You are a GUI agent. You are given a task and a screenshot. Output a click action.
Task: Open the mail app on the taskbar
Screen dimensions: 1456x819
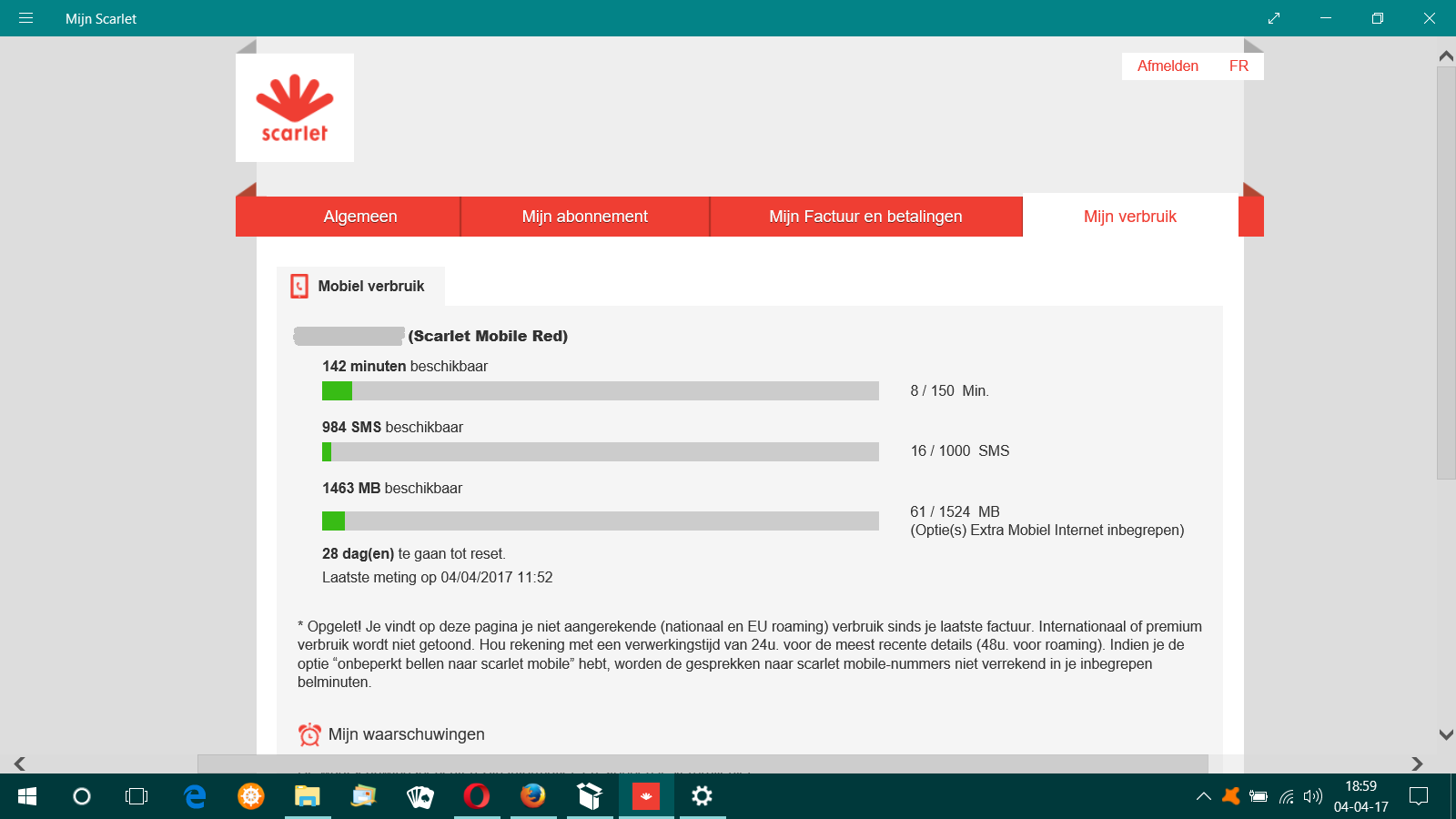point(364,796)
